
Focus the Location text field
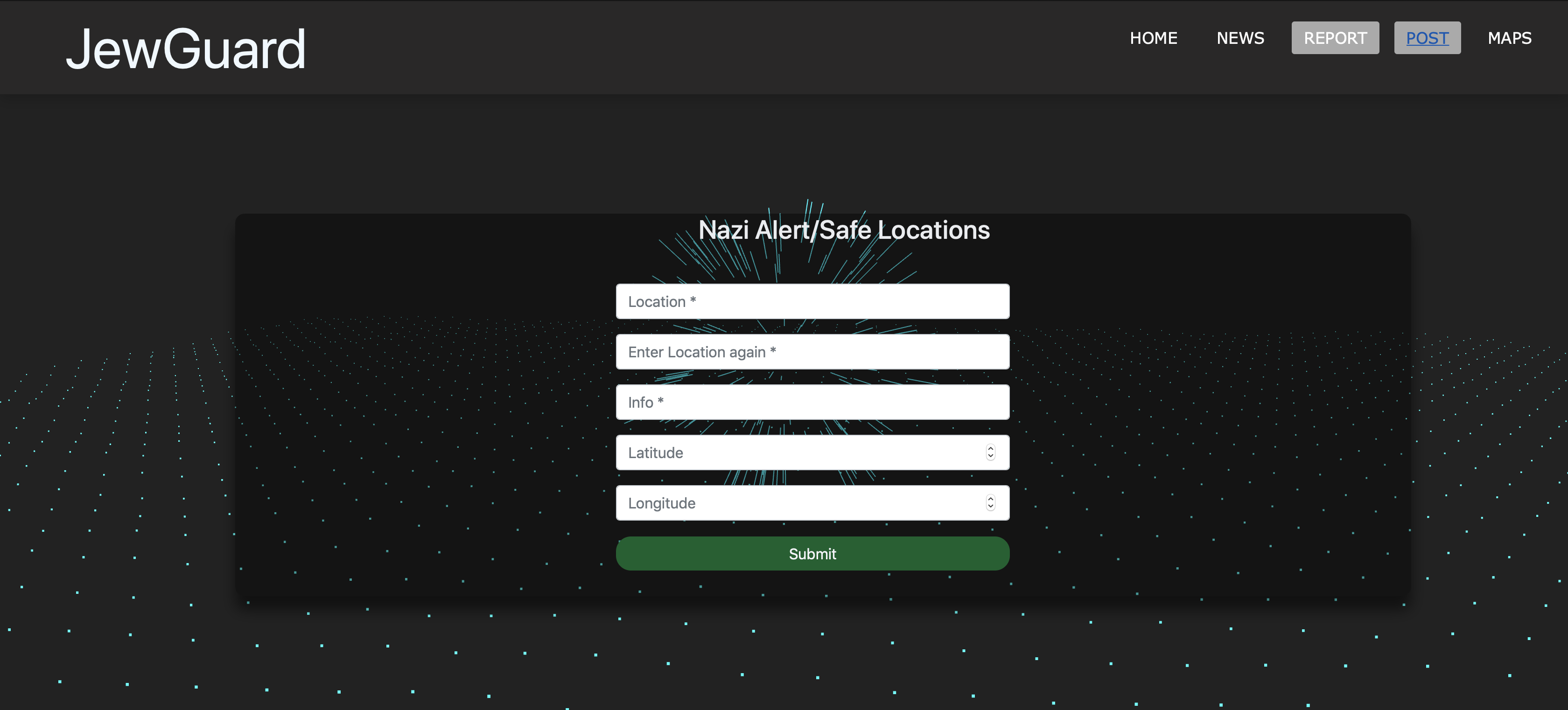click(812, 301)
